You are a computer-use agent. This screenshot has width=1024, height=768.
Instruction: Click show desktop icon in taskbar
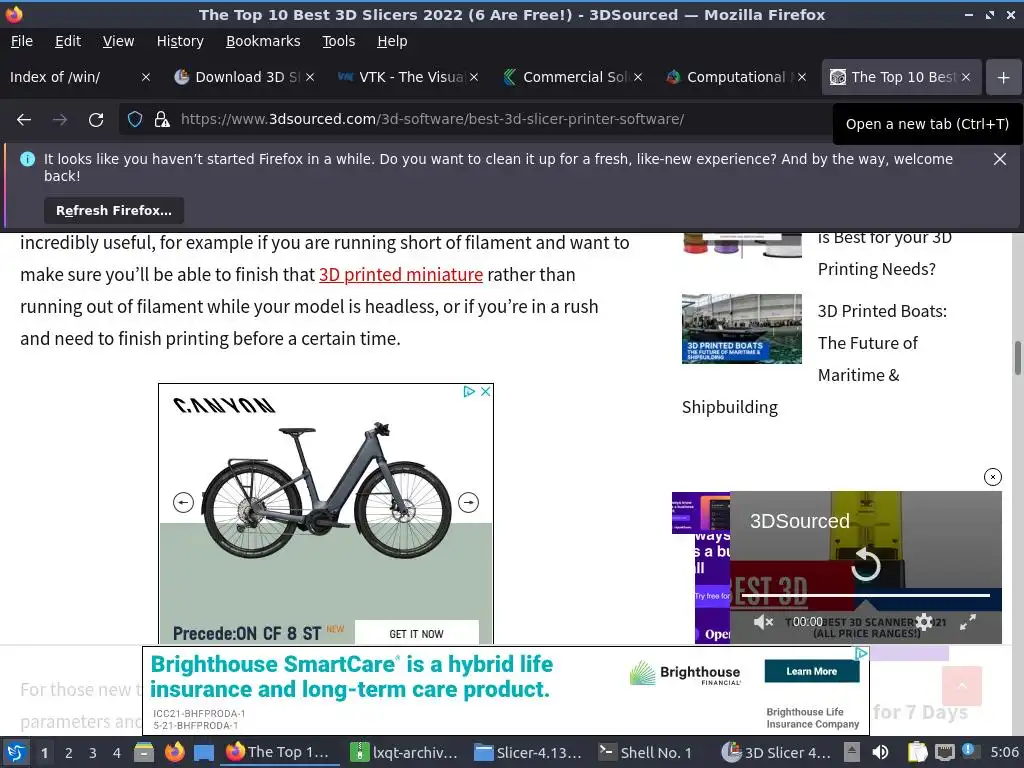[x=204, y=752]
